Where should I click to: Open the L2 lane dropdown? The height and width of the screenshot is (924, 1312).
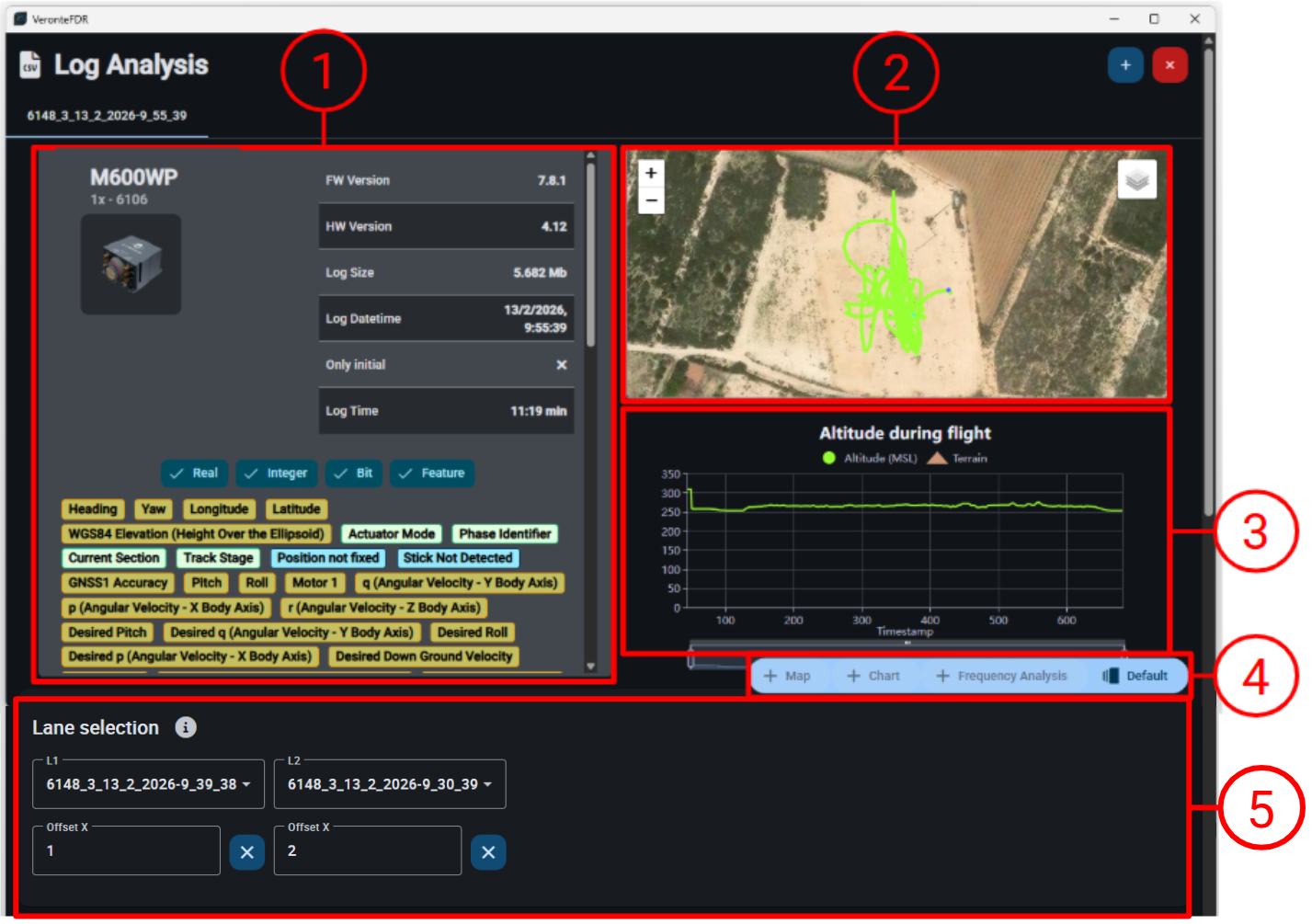click(x=389, y=784)
